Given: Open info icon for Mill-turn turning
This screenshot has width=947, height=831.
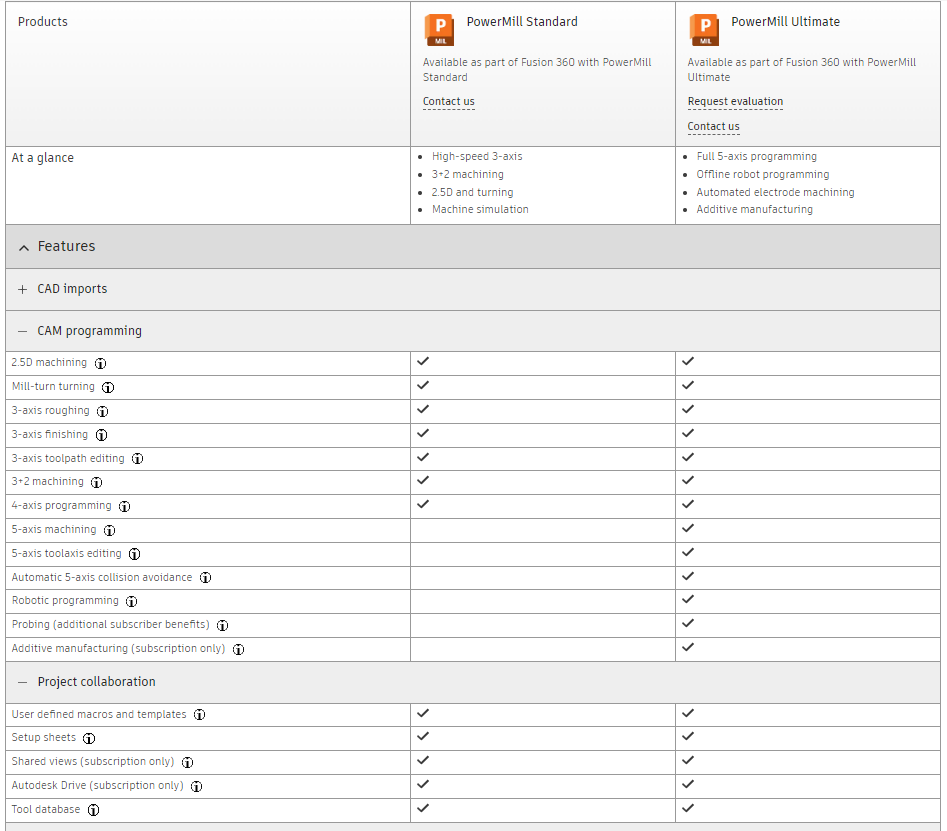Looking at the screenshot, I should pyautogui.click(x=108, y=387).
